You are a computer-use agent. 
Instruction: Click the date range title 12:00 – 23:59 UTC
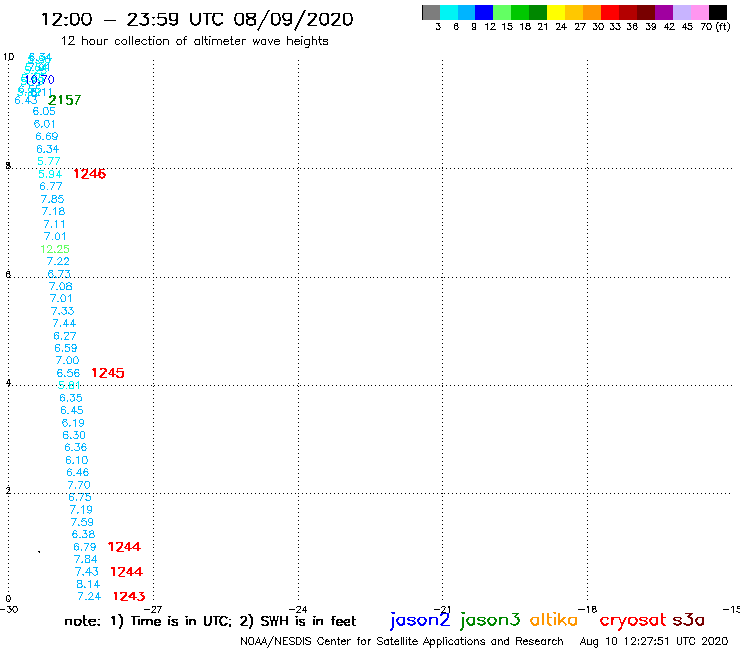click(197, 19)
